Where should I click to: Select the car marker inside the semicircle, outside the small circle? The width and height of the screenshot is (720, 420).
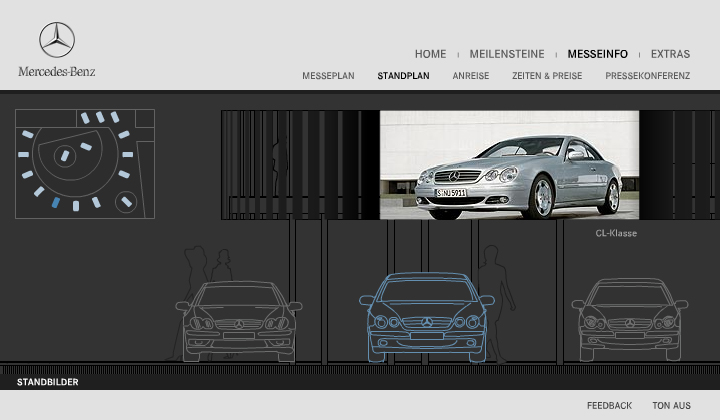pyautogui.click(x=86, y=146)
